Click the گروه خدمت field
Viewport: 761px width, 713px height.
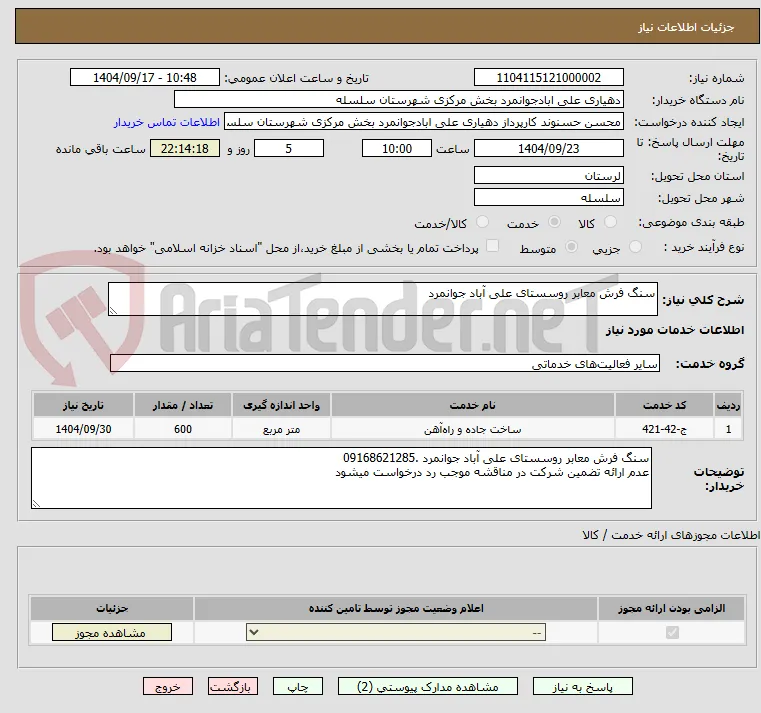(385, 364)
